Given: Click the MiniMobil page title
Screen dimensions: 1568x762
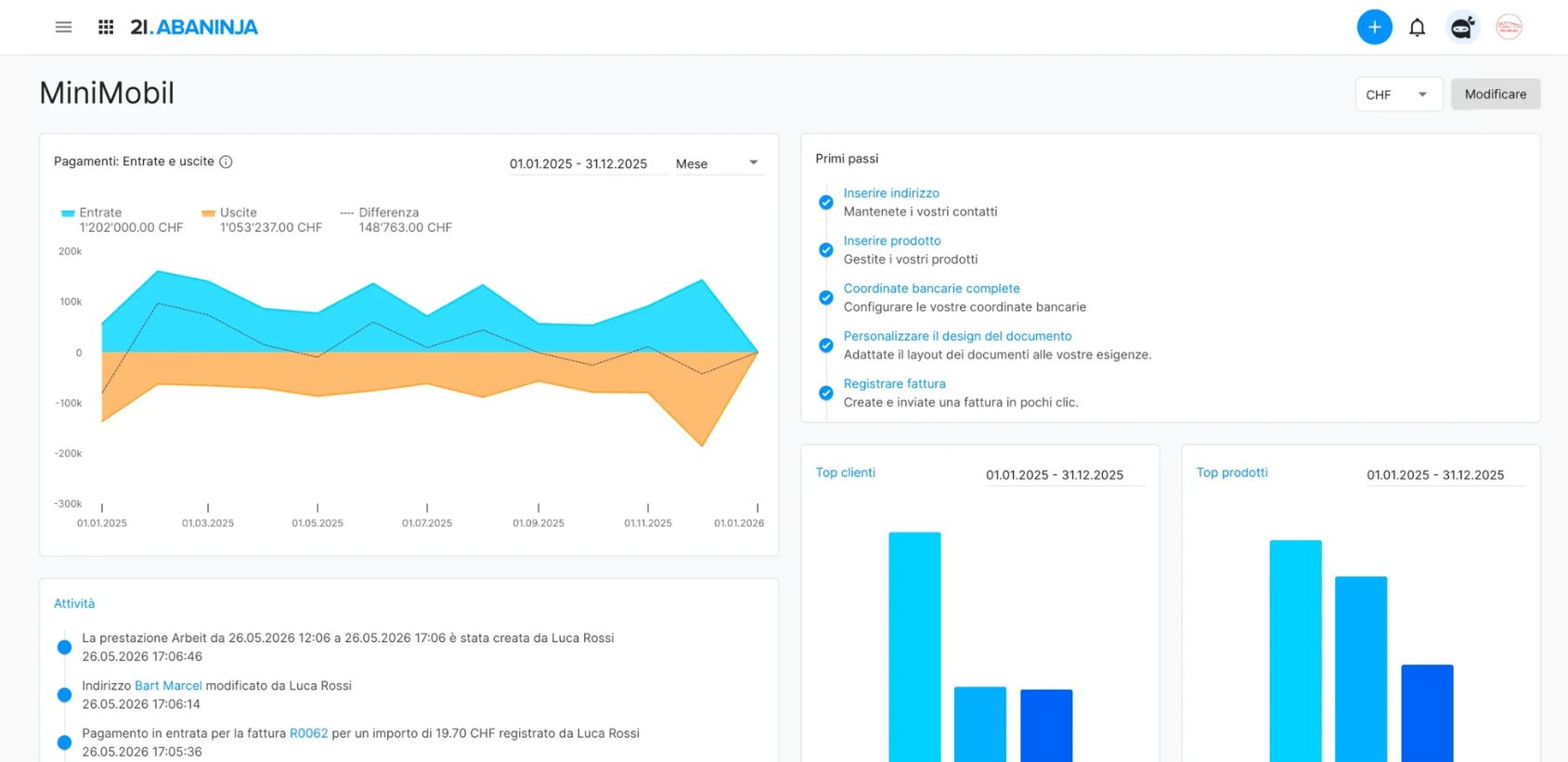Looking at the screenshot, I should coord(107,93).
